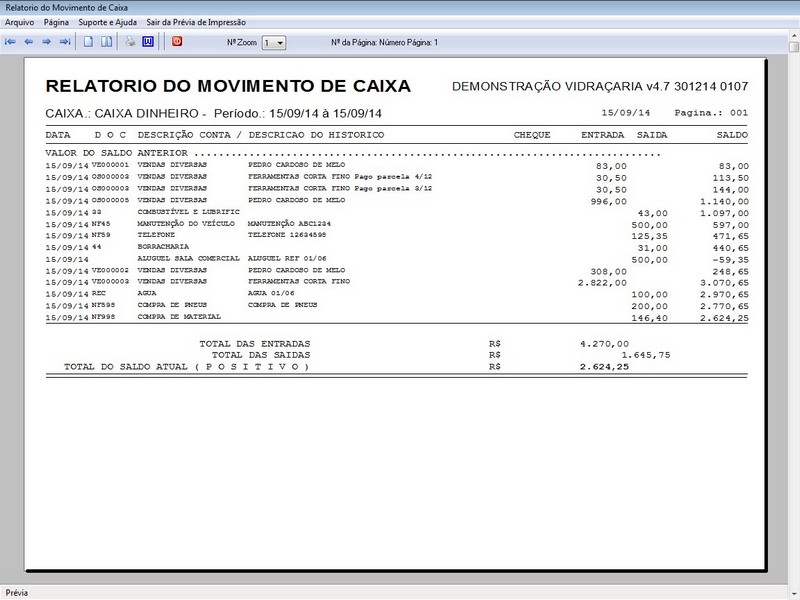
Task: Open the Arquivo menu
Action: tap(20, 21)
